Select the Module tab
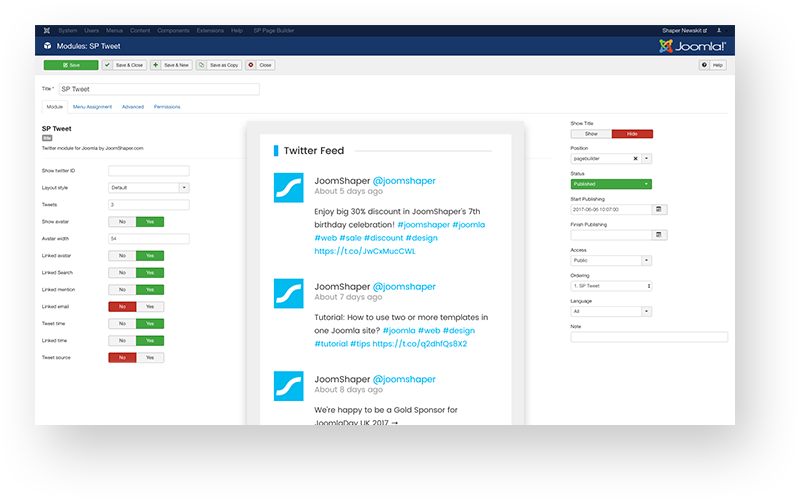 click(55, 107)
